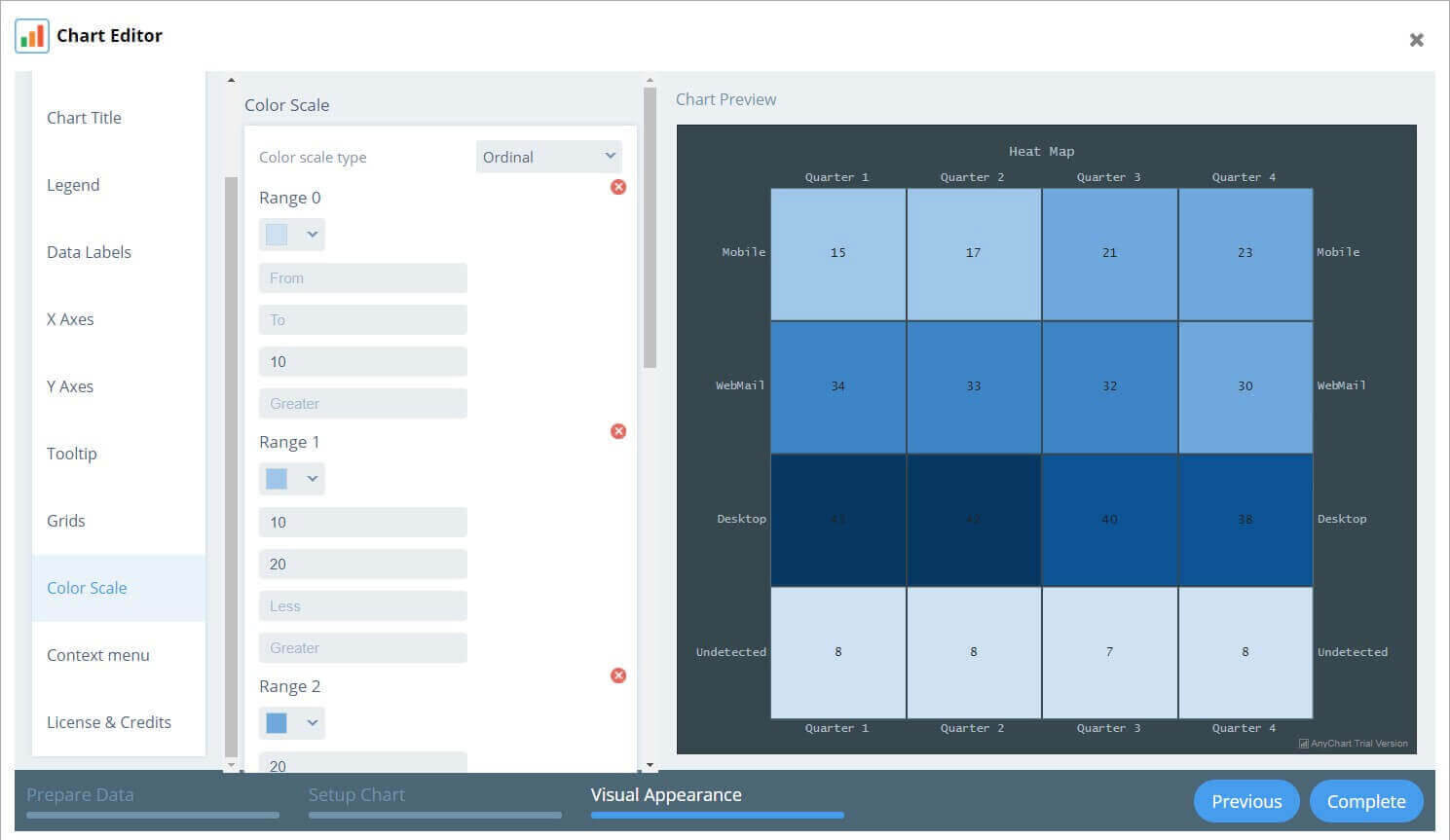The width and height of the screenshot is (1450, 840).
Task: Click the Complete button
Action: pos(1365,801)
